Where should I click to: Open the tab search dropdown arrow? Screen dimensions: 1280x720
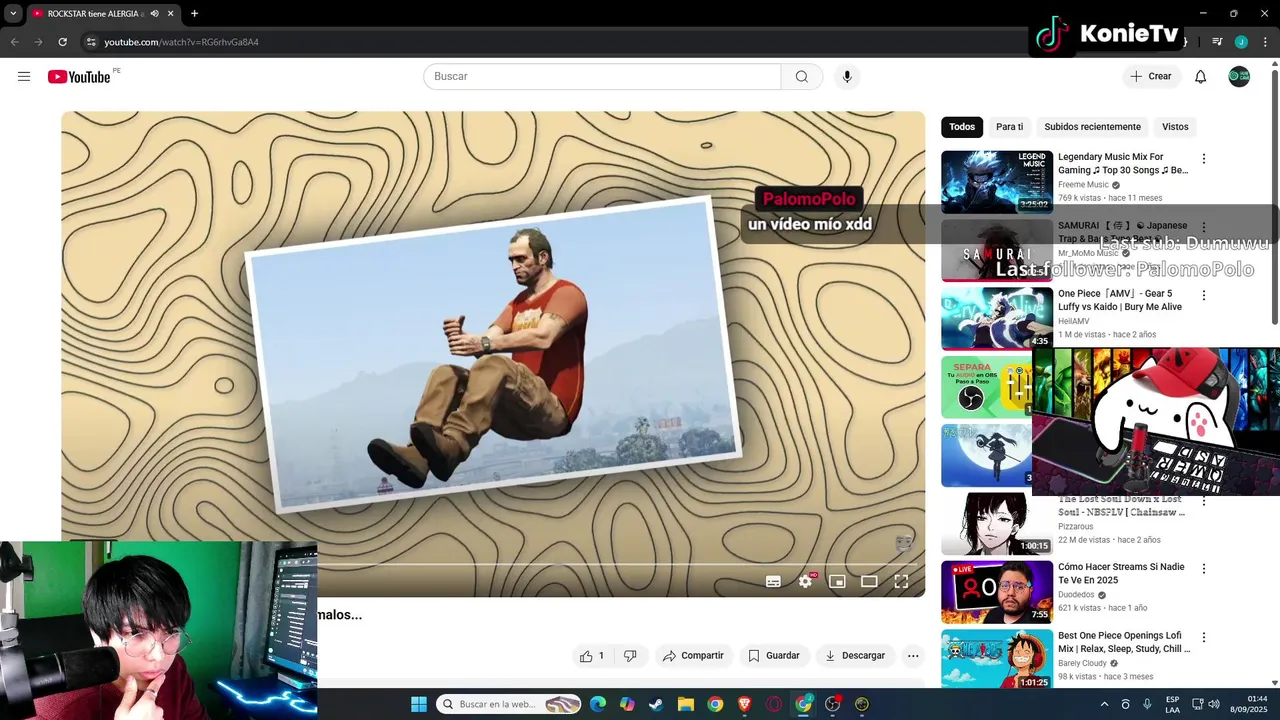13,14
